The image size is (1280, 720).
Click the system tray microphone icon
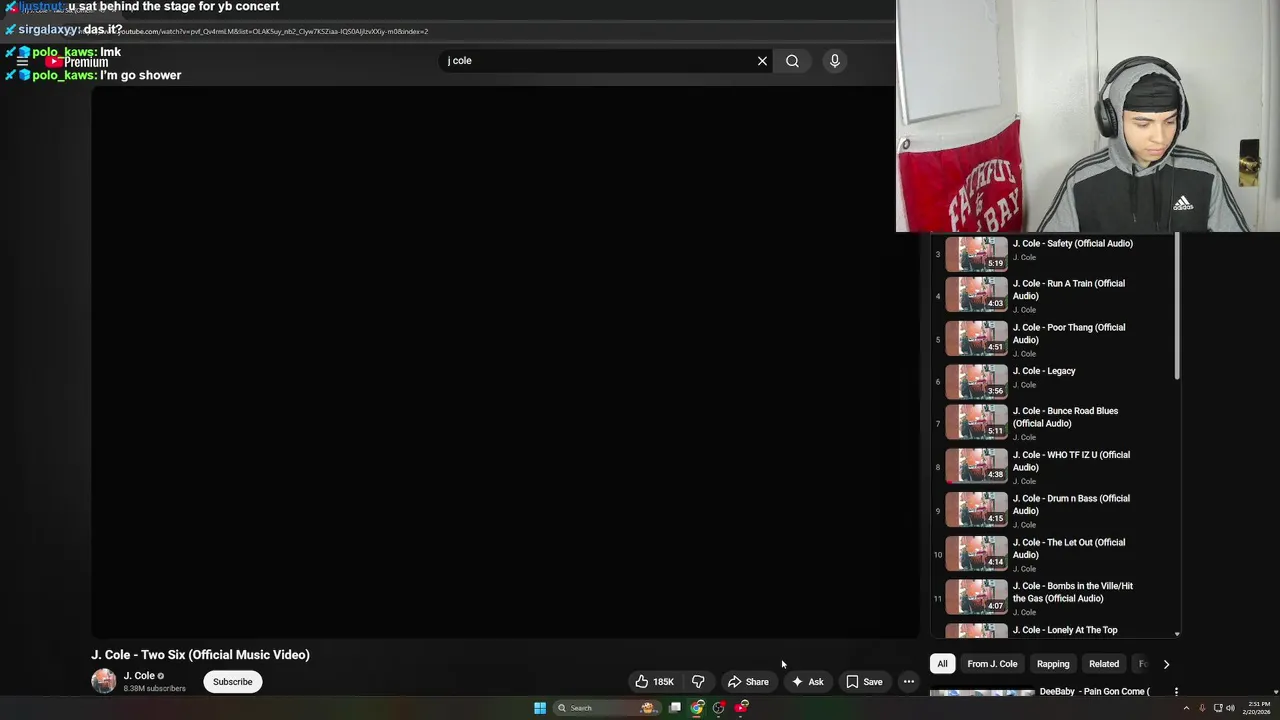point(1202,708)
